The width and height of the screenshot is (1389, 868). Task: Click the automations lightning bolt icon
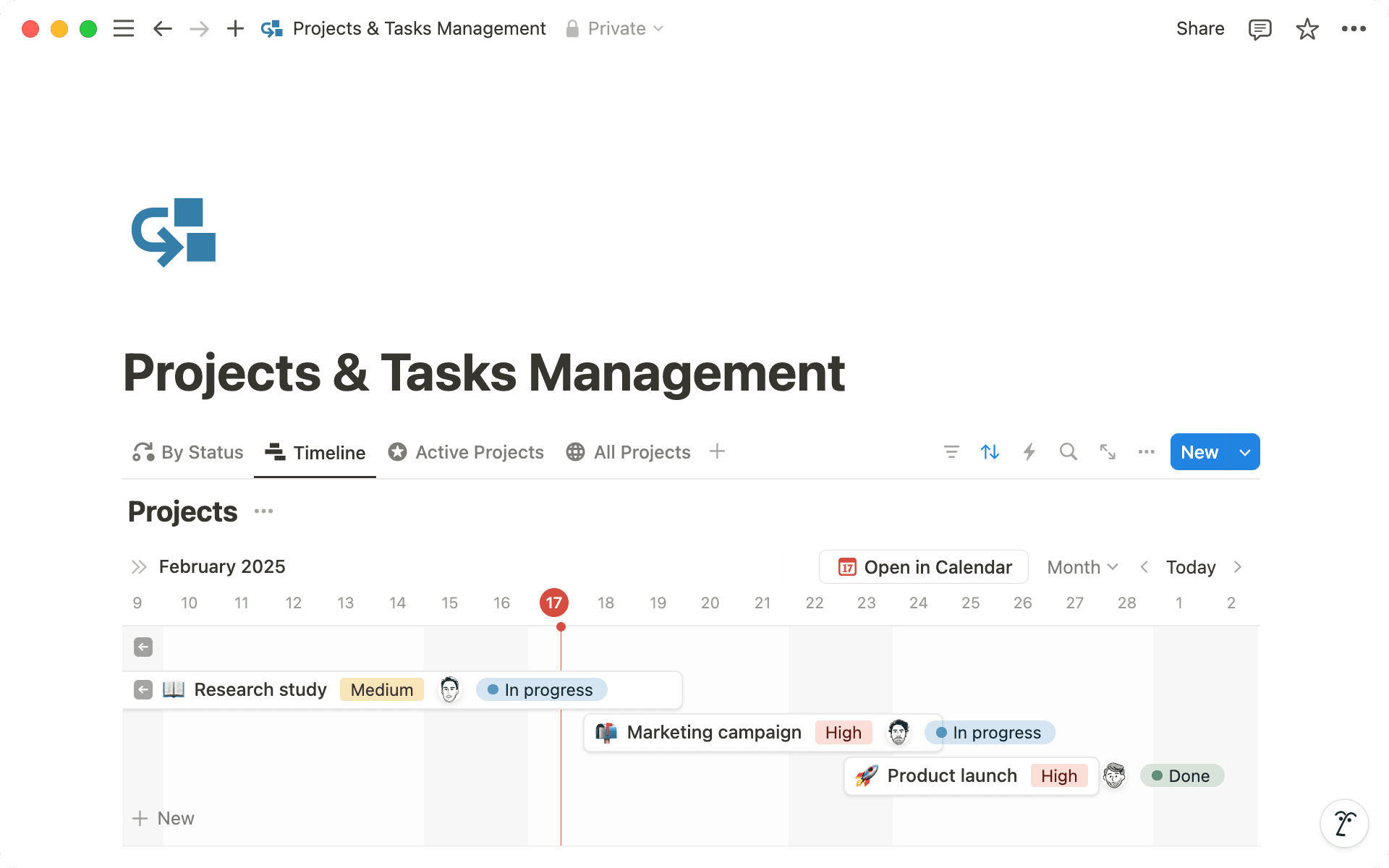(x=1029, y=452)
